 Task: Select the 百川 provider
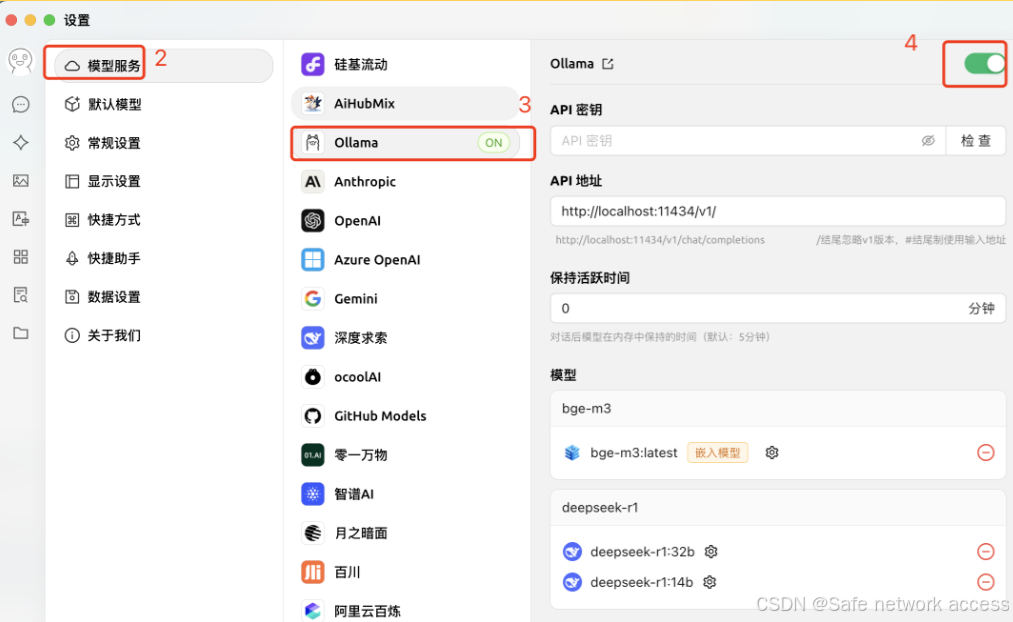pos(406,572)
